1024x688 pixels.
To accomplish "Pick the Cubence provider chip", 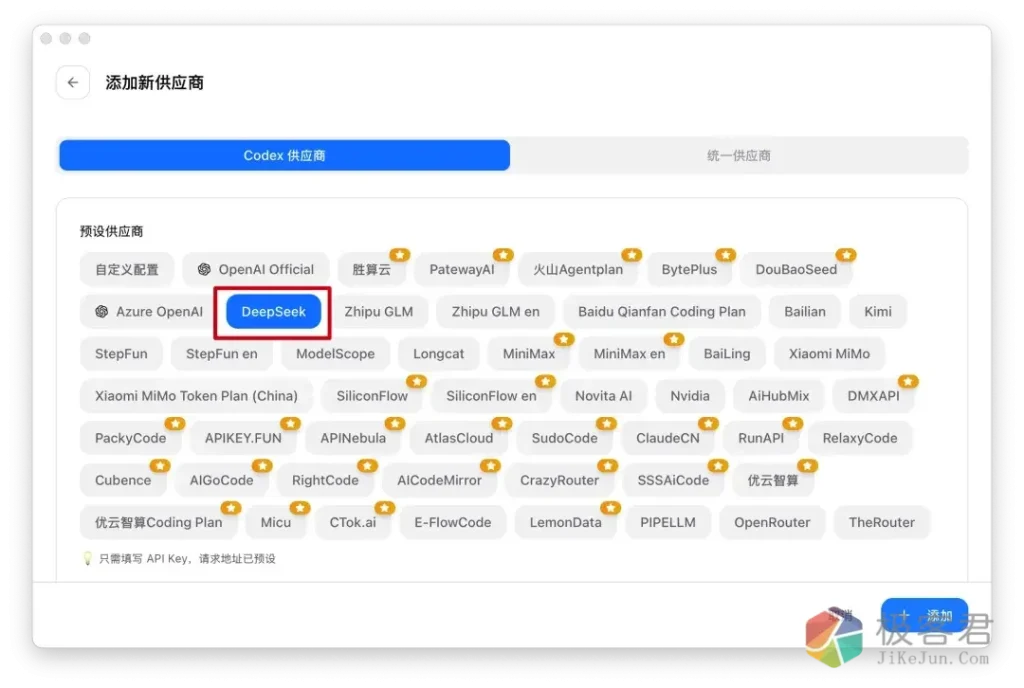I will tap(123, 480).
